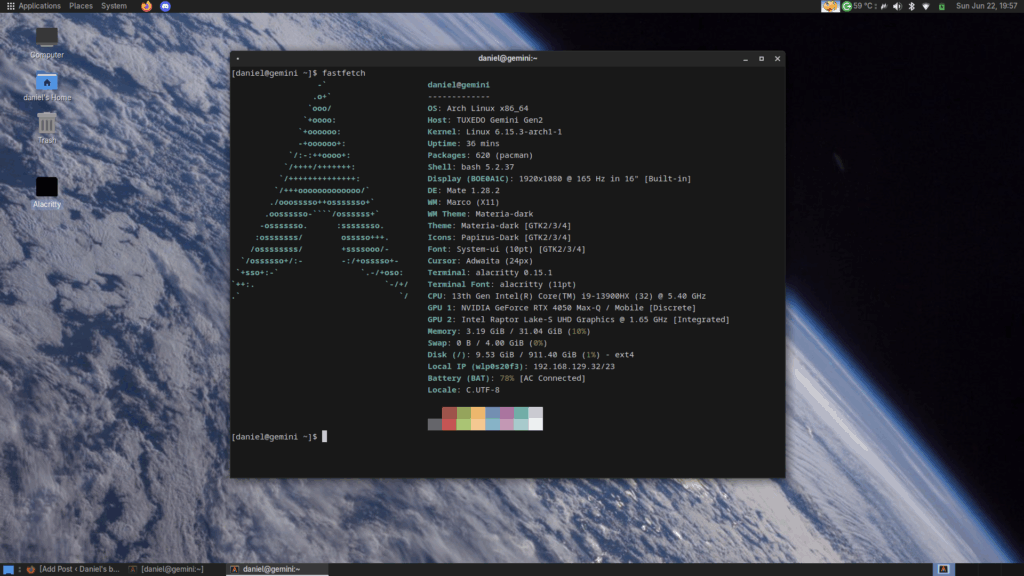Launch Discord from the top panel
This screenshot has width=1024, height=576.
(x=165, y=6)
